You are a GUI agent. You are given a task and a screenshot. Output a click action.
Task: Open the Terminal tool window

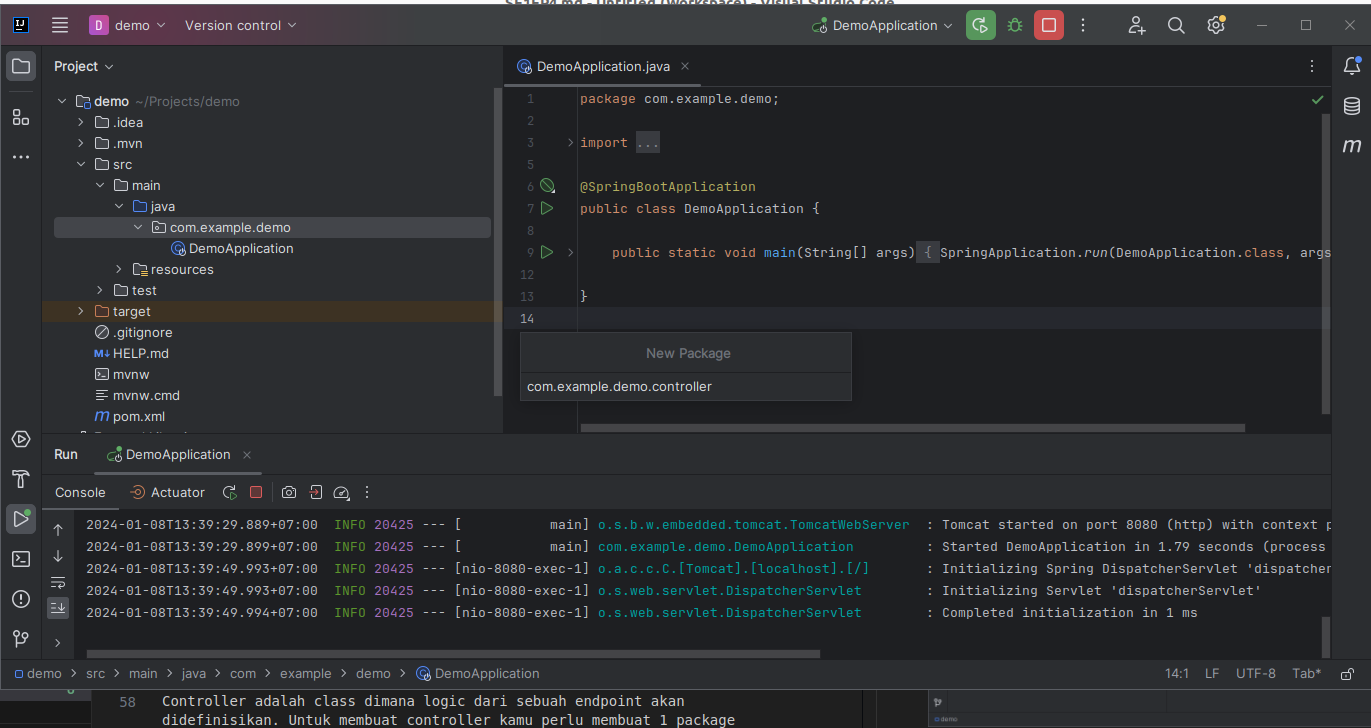pyautogui.click(x=21, y=559)
